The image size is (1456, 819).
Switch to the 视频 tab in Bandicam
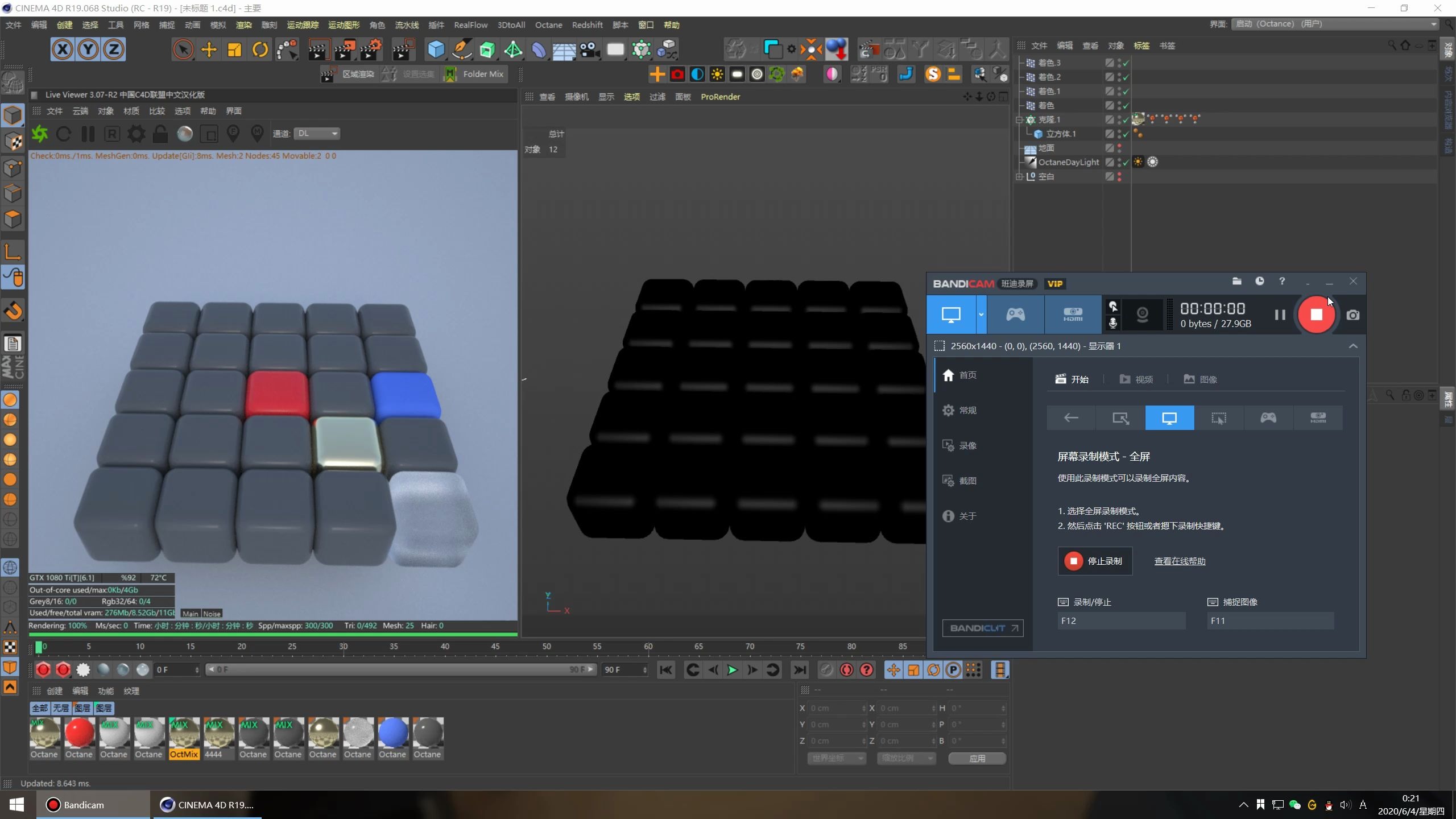point(1136,379)
